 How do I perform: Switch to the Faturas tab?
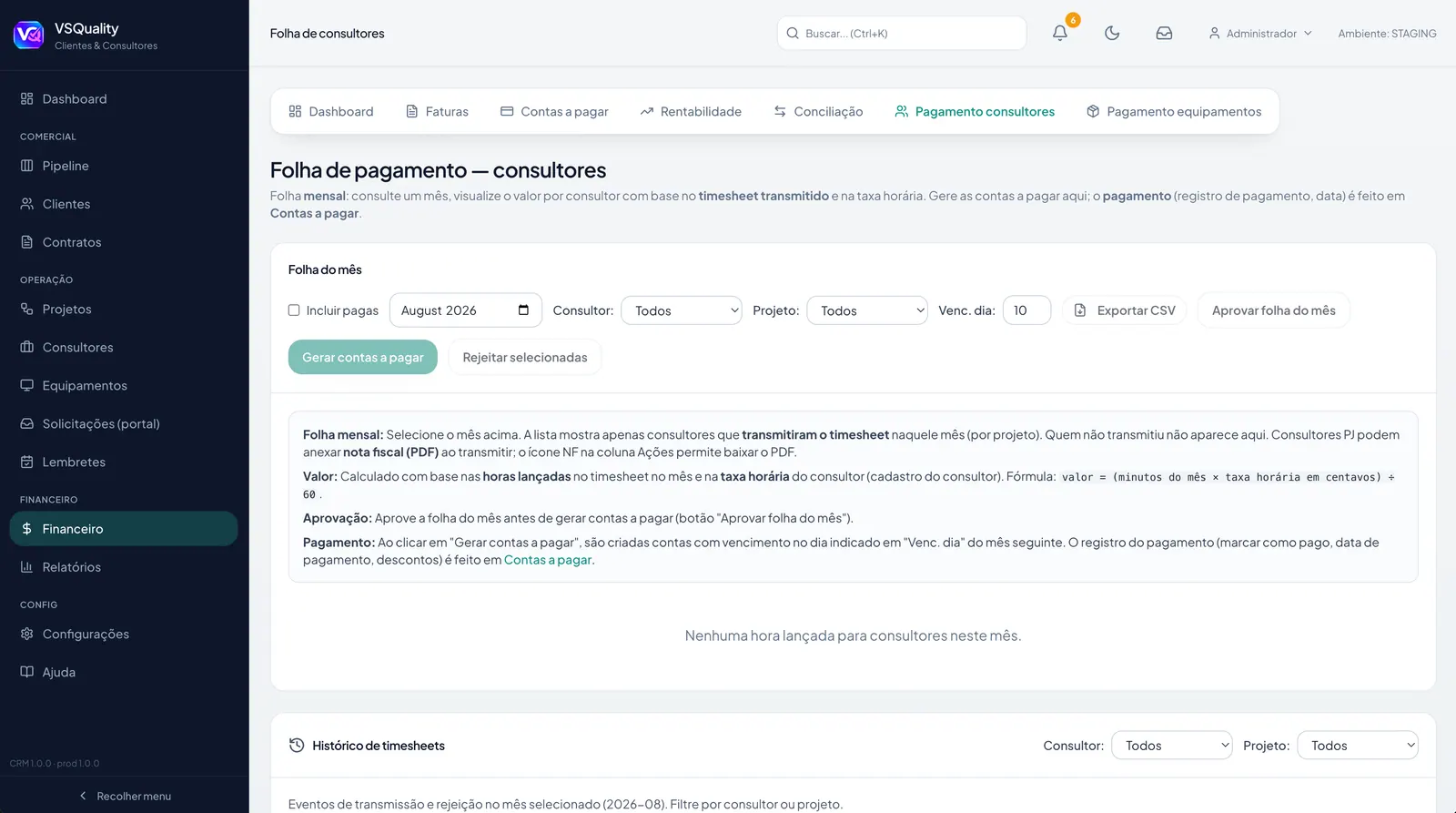pos(437,112)
